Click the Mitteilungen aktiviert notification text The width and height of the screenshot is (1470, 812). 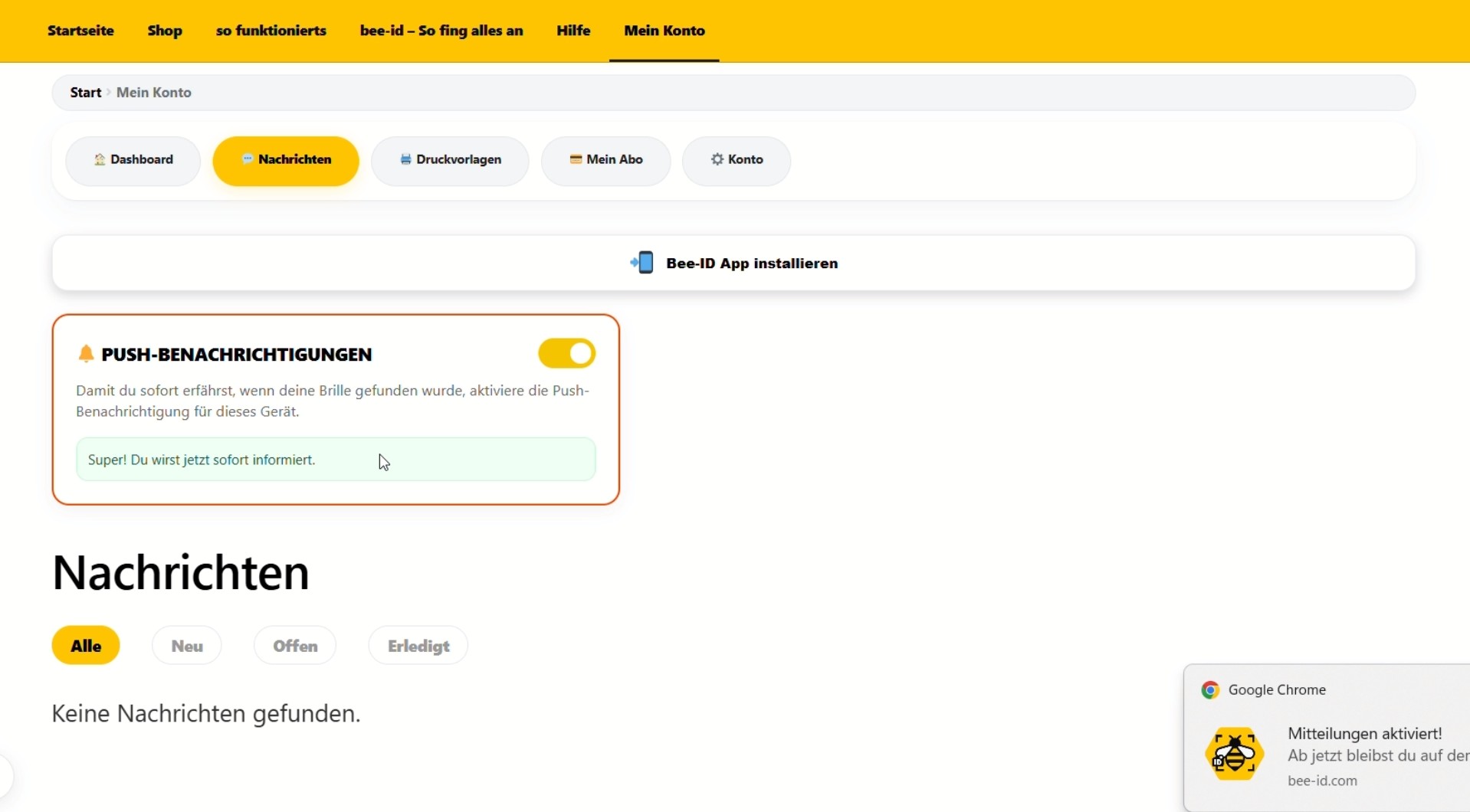tap(1364, 734)
